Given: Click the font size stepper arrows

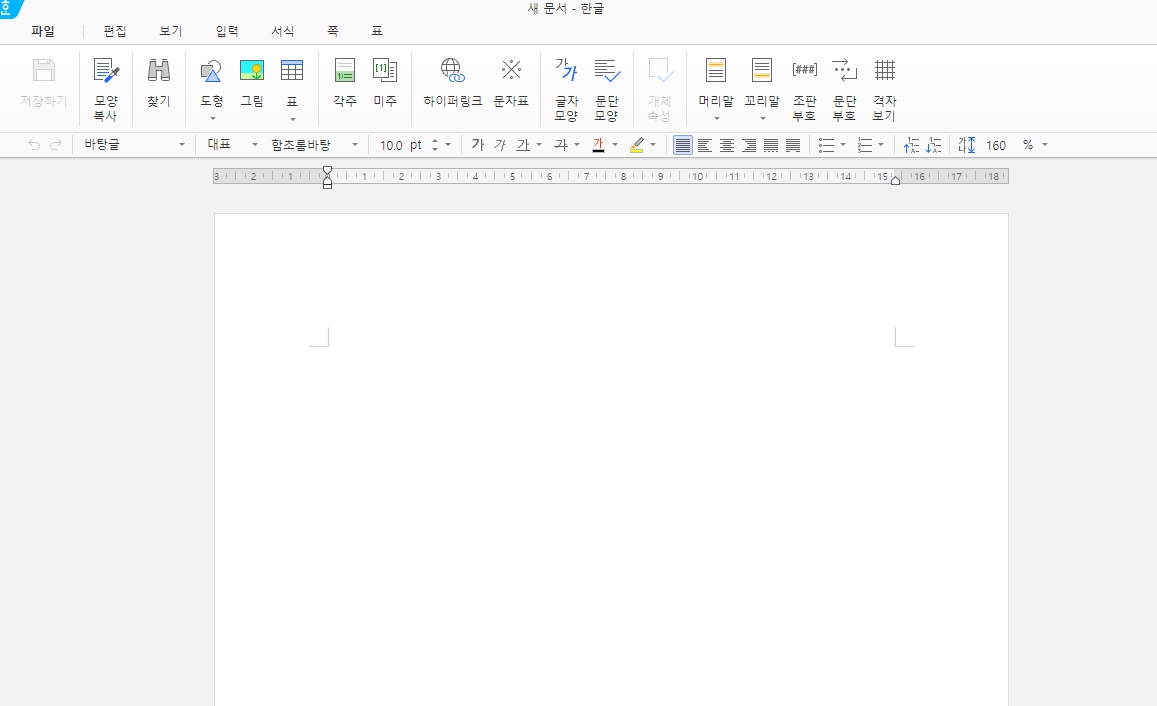Looking at the screenshot, I should point(435,145).
